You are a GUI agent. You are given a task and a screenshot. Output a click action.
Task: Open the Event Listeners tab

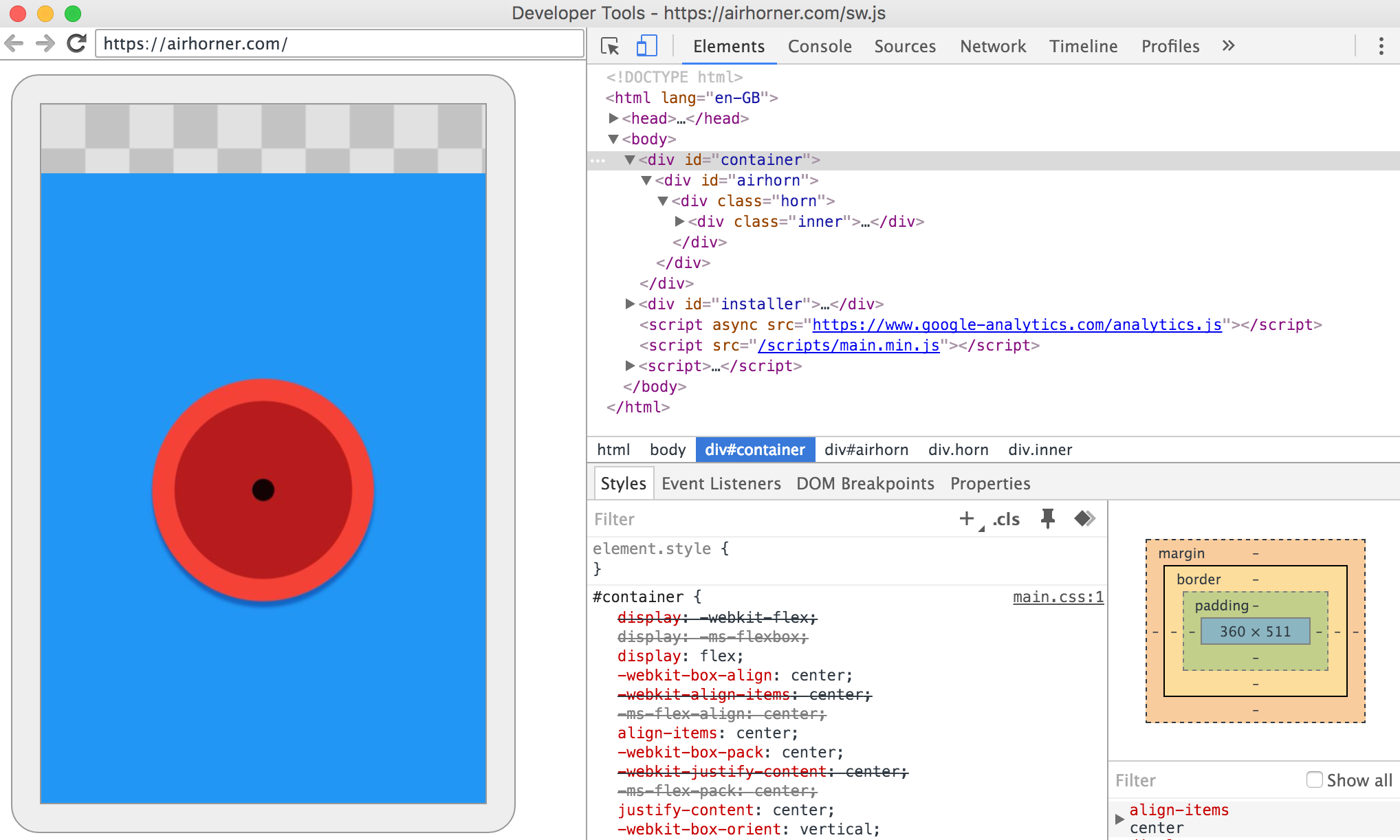tap(721, 483)
